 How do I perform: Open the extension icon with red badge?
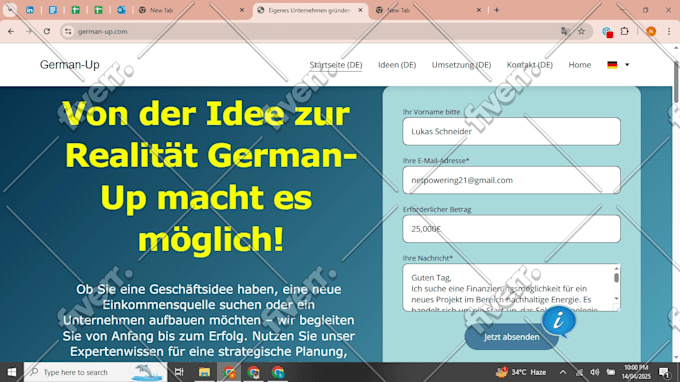607,32
